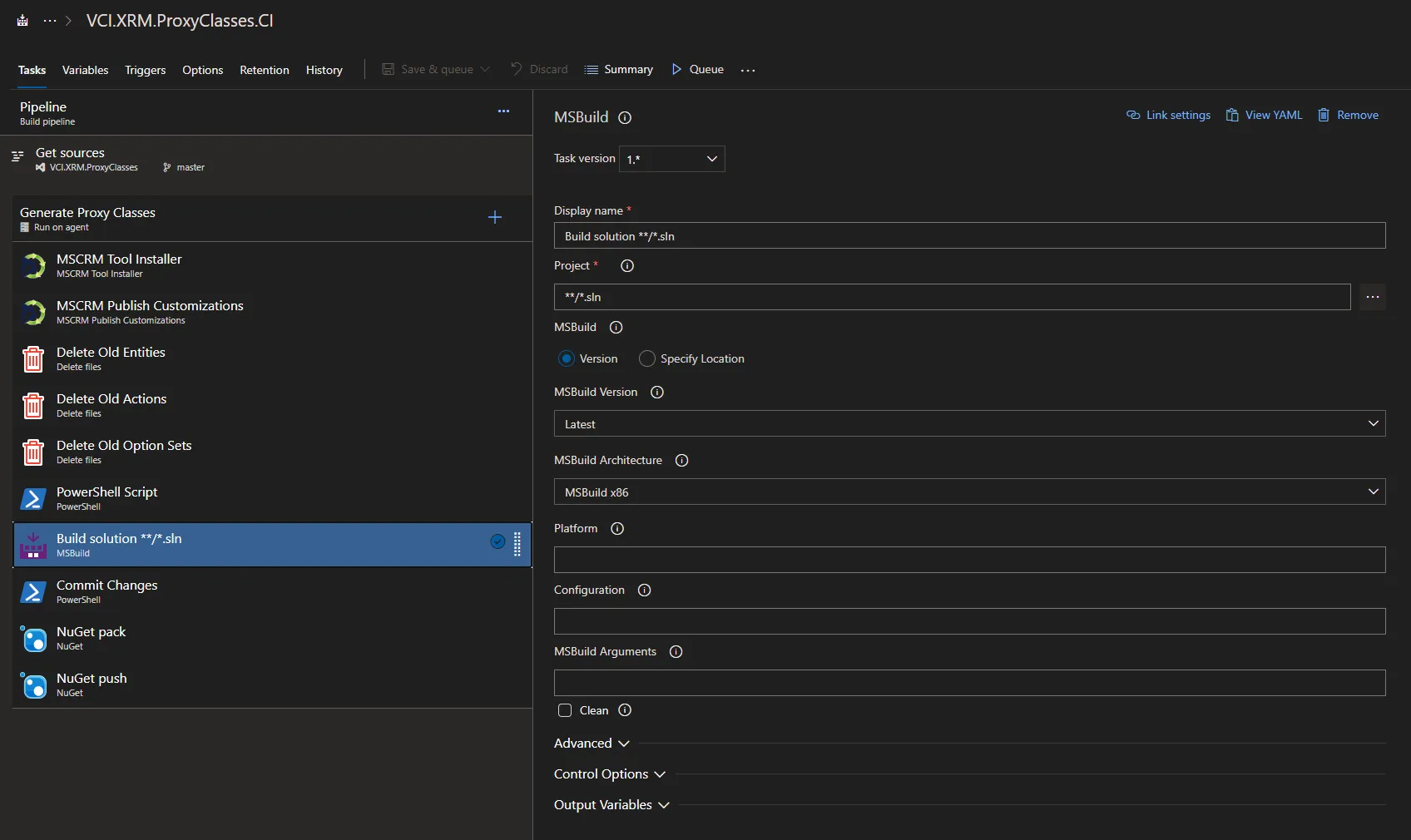The height and width of the screenshot is (840, 1411).
Task: Enable the Clean checkbox
Action: pos(565,710)
